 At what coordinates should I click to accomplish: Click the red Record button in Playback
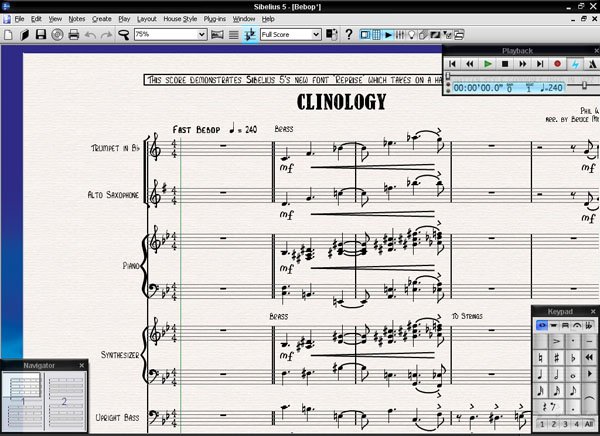(x=558, y=64)
